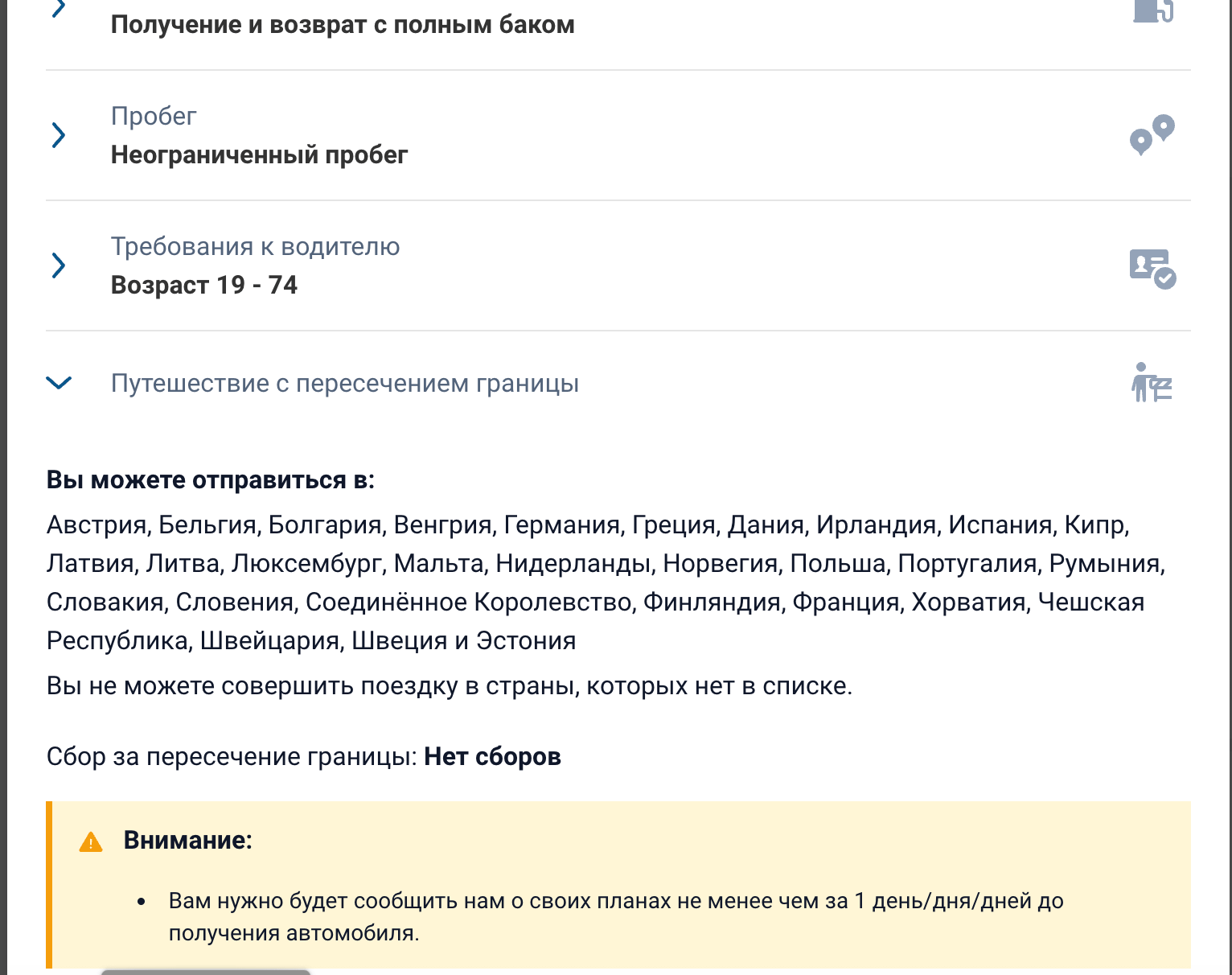This screenshot has width=1232, height=975.
Task: Click the border control officer icon
Action: (1152, 383)
